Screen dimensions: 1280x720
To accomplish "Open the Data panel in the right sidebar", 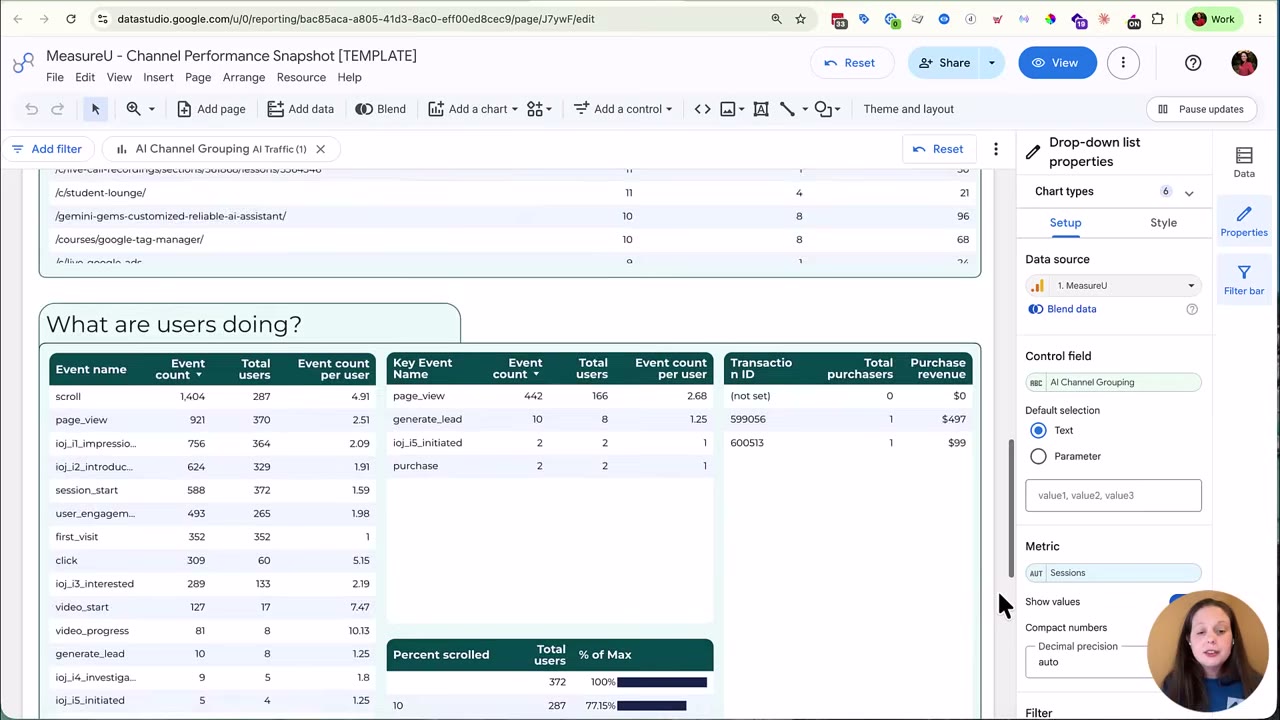I will click(x=1244, y=162).
